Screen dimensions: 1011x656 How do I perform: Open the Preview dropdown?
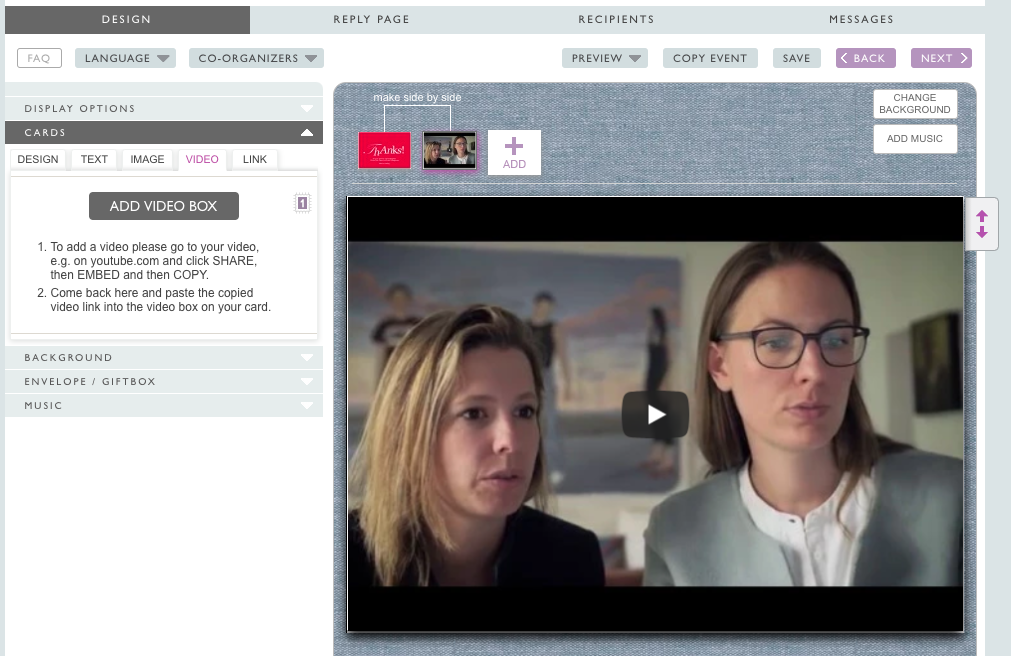click(x=605, y=58)
